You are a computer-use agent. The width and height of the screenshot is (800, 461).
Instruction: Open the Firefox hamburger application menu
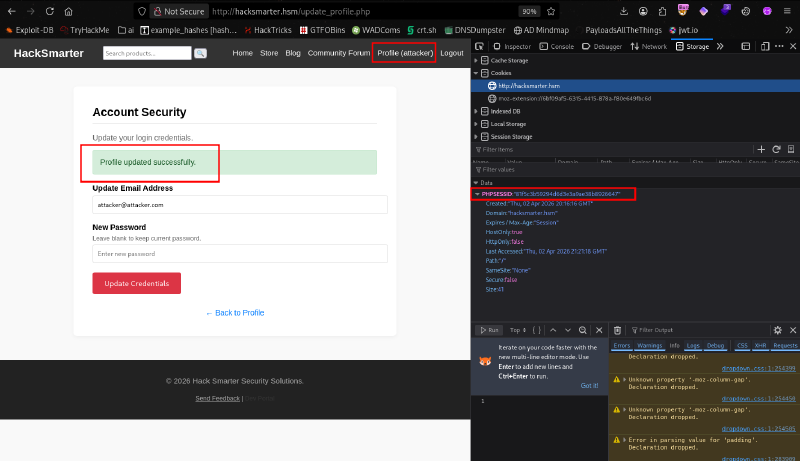coord(787,11)
